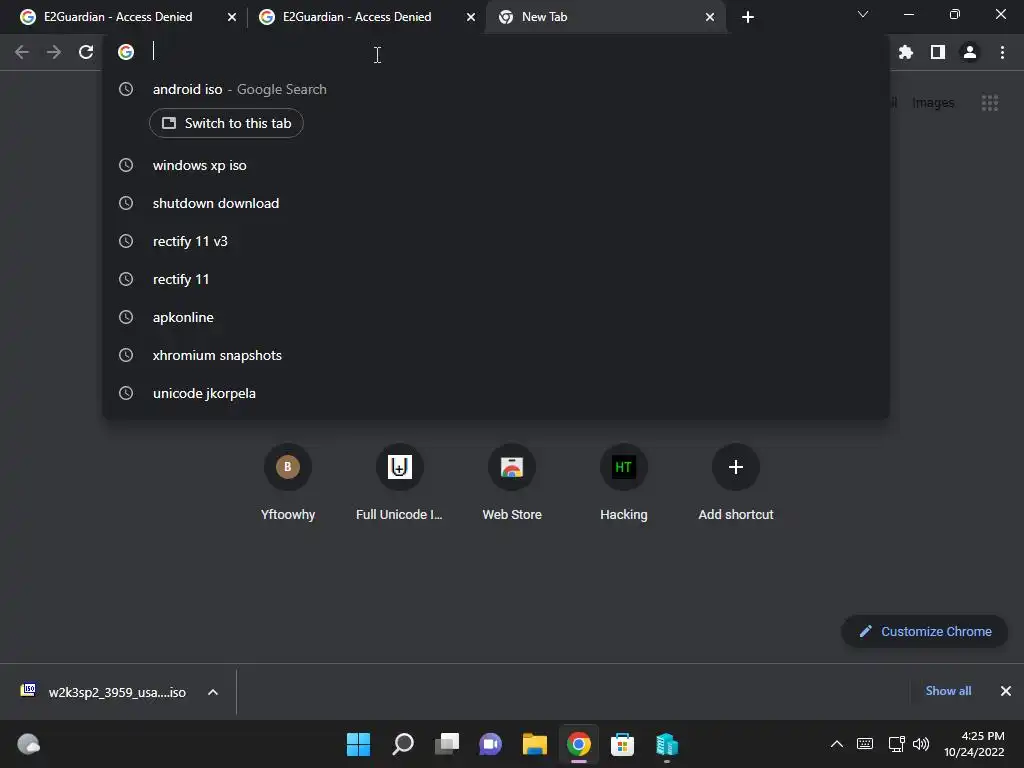
Task: Open Windows taskbar search
Action: 403,744
